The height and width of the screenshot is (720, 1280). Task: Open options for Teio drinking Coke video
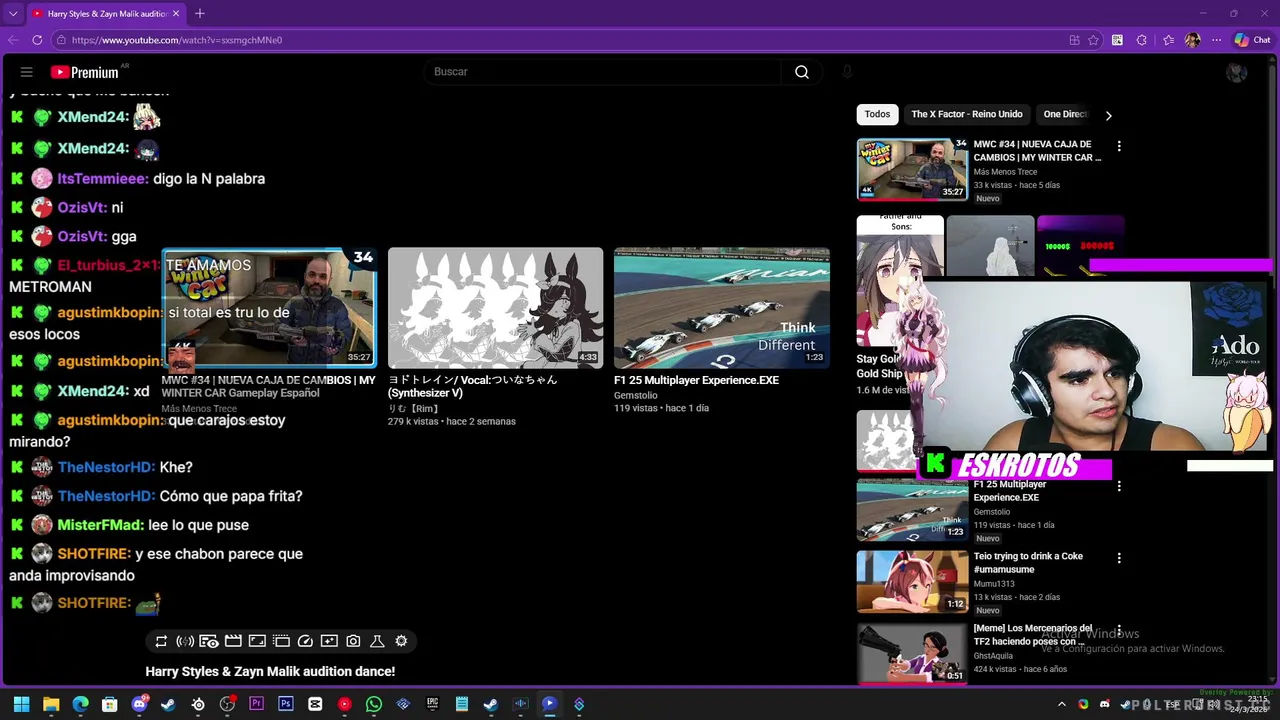pos(1119,558)
